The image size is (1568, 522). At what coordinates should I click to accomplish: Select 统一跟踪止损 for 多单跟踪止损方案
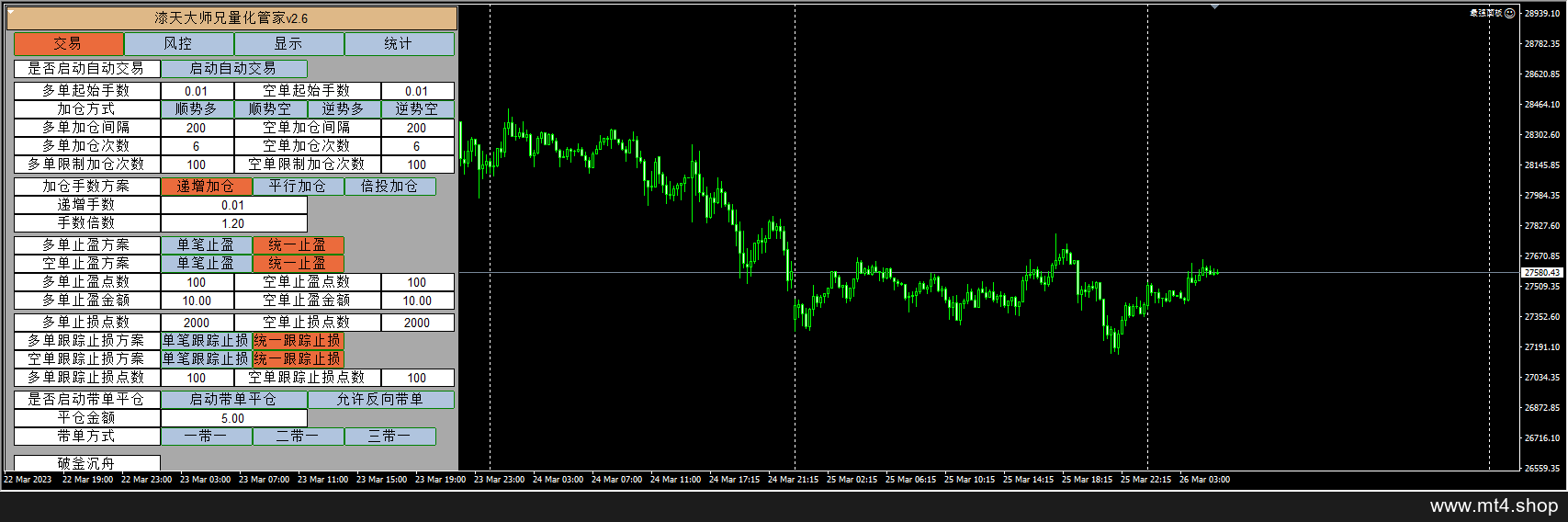tap(299, 340)
